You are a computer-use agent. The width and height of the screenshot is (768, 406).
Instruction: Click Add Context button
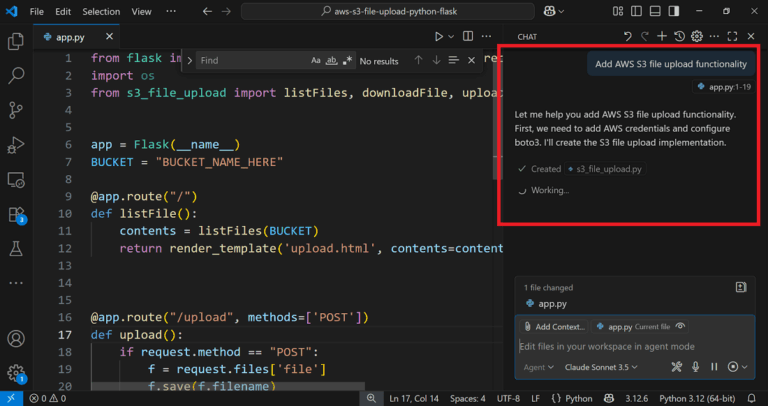[554, 327]
